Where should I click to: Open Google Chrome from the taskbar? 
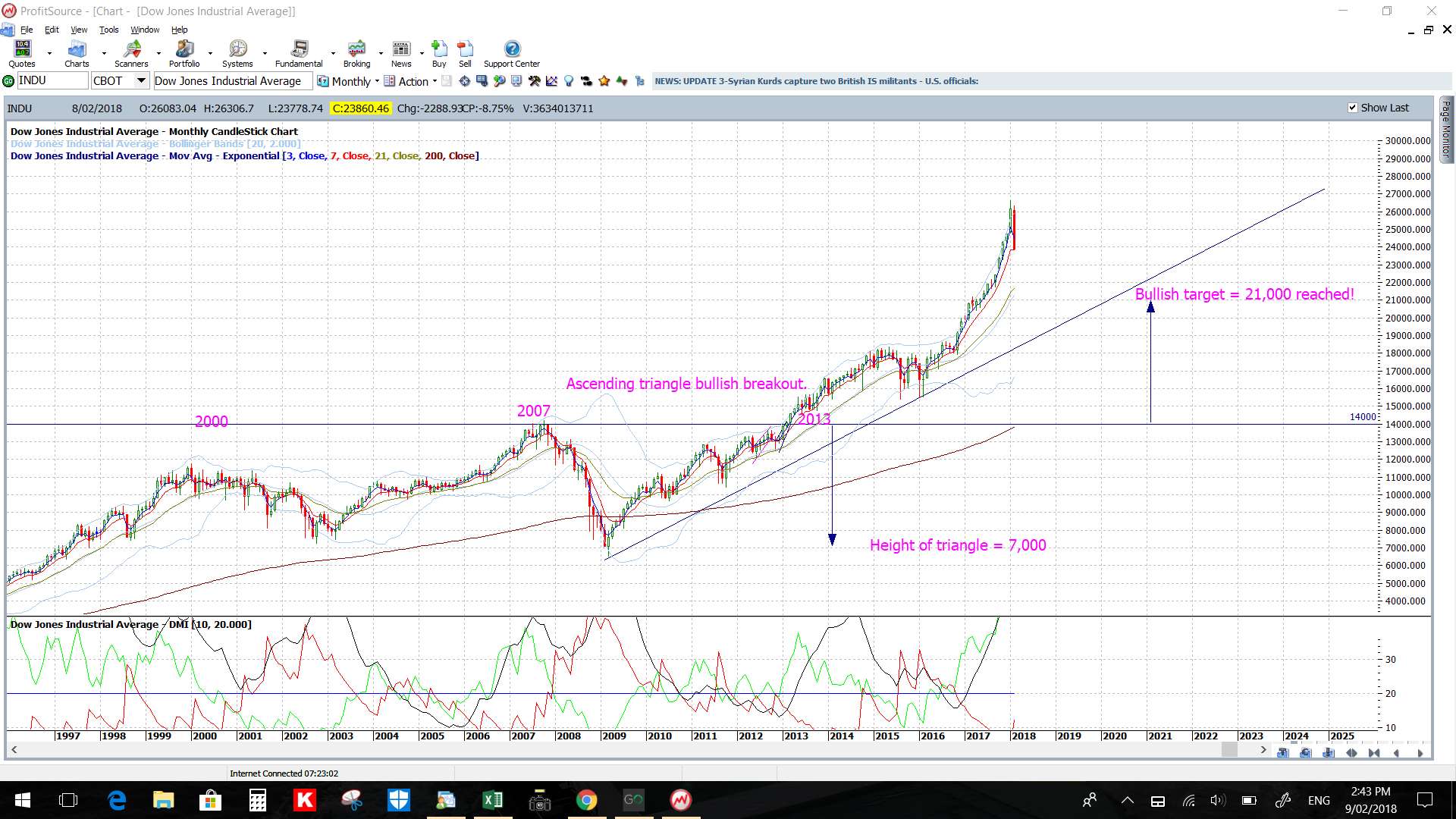pyautogui.click(x=586, y=800)
